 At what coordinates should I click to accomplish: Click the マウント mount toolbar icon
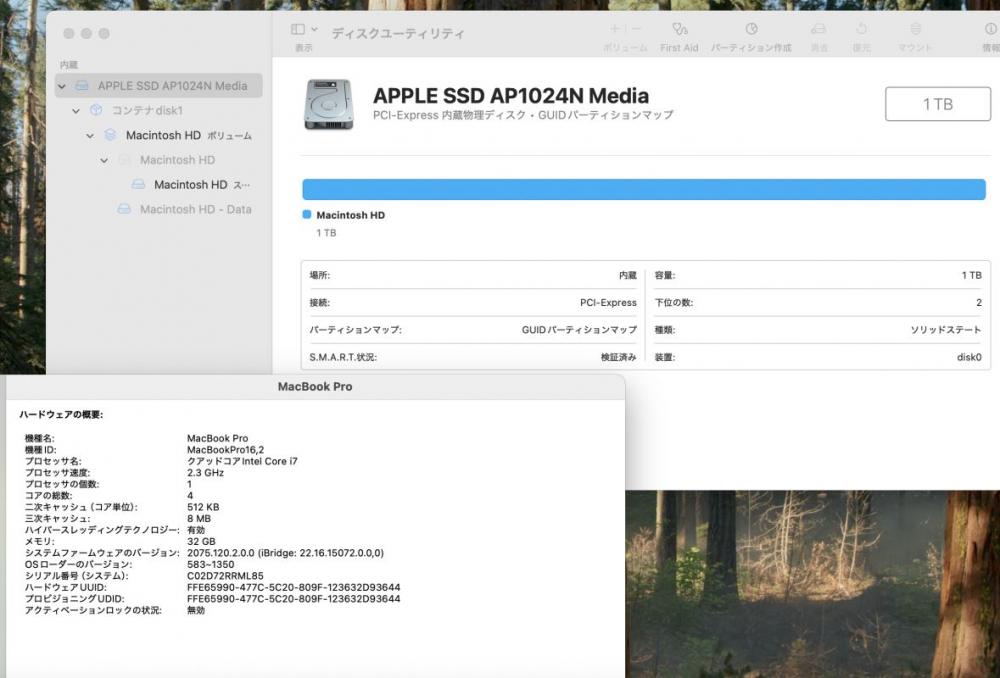click(x=915, y=29)
